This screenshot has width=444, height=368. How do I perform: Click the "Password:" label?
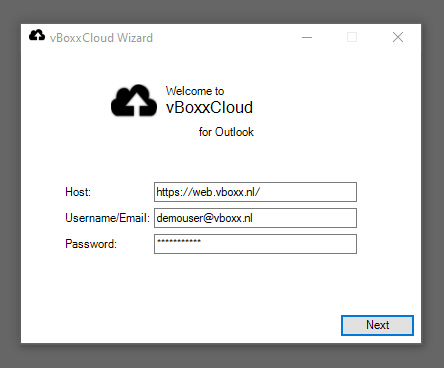click(x=91, y=244)
